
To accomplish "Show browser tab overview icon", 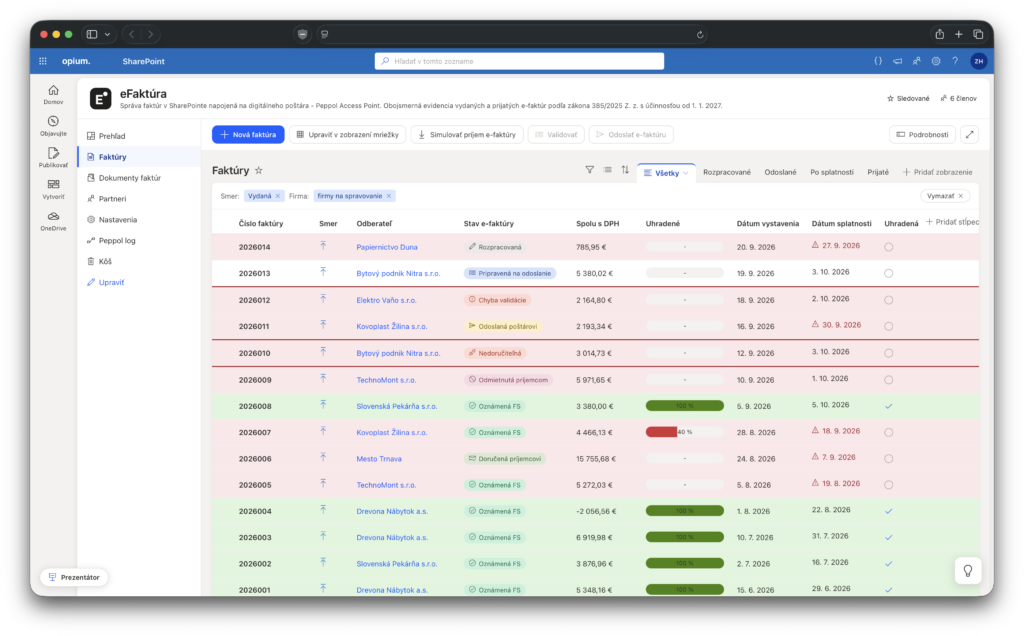I will pyautogui.click(x=978, y=34).
